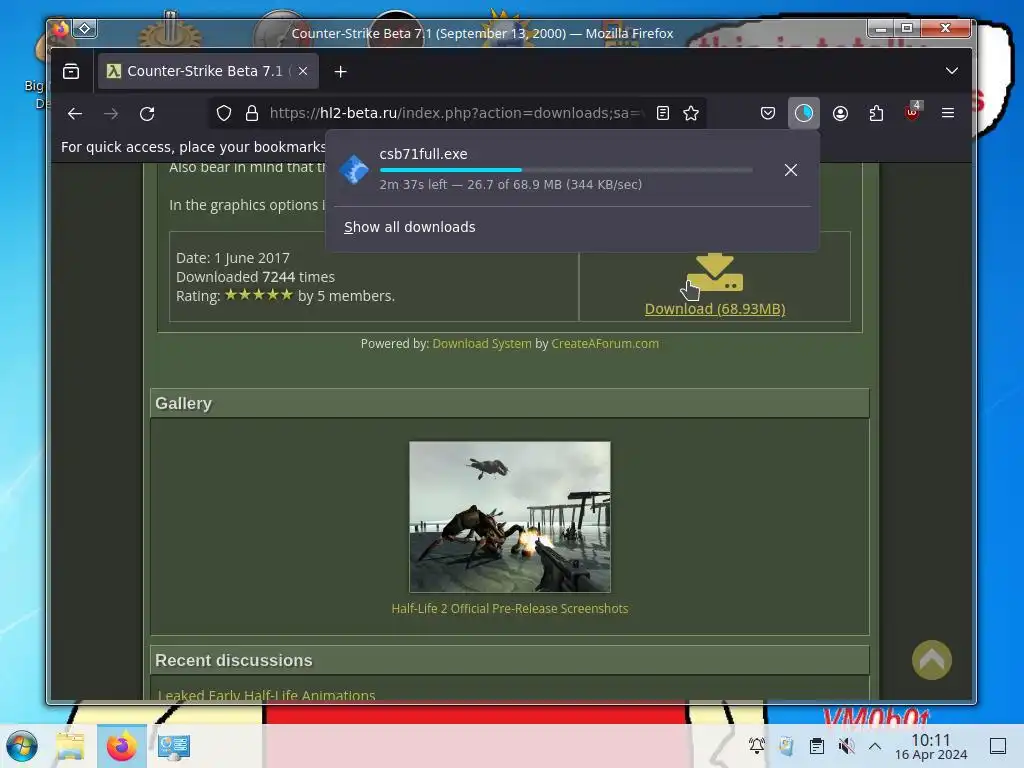This screenshot has height=768, width=1024.
Task: Open the file manager in the taskbar
Action: click(70, 746)
